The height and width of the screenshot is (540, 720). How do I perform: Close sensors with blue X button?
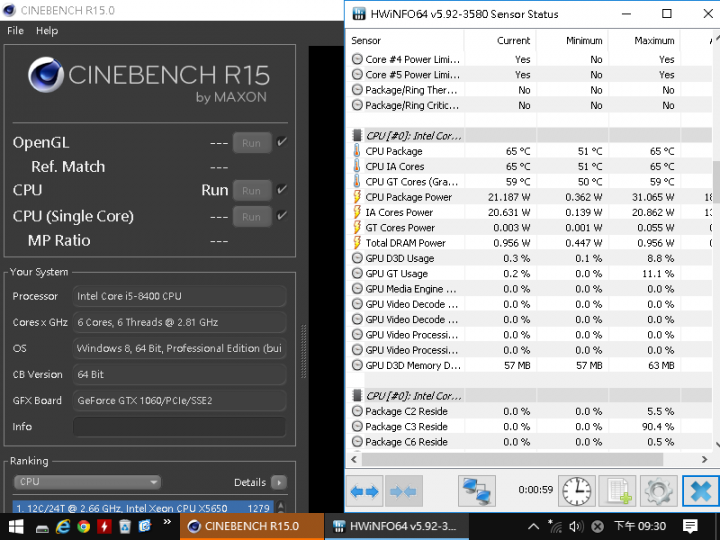click(x=700, y=491)
